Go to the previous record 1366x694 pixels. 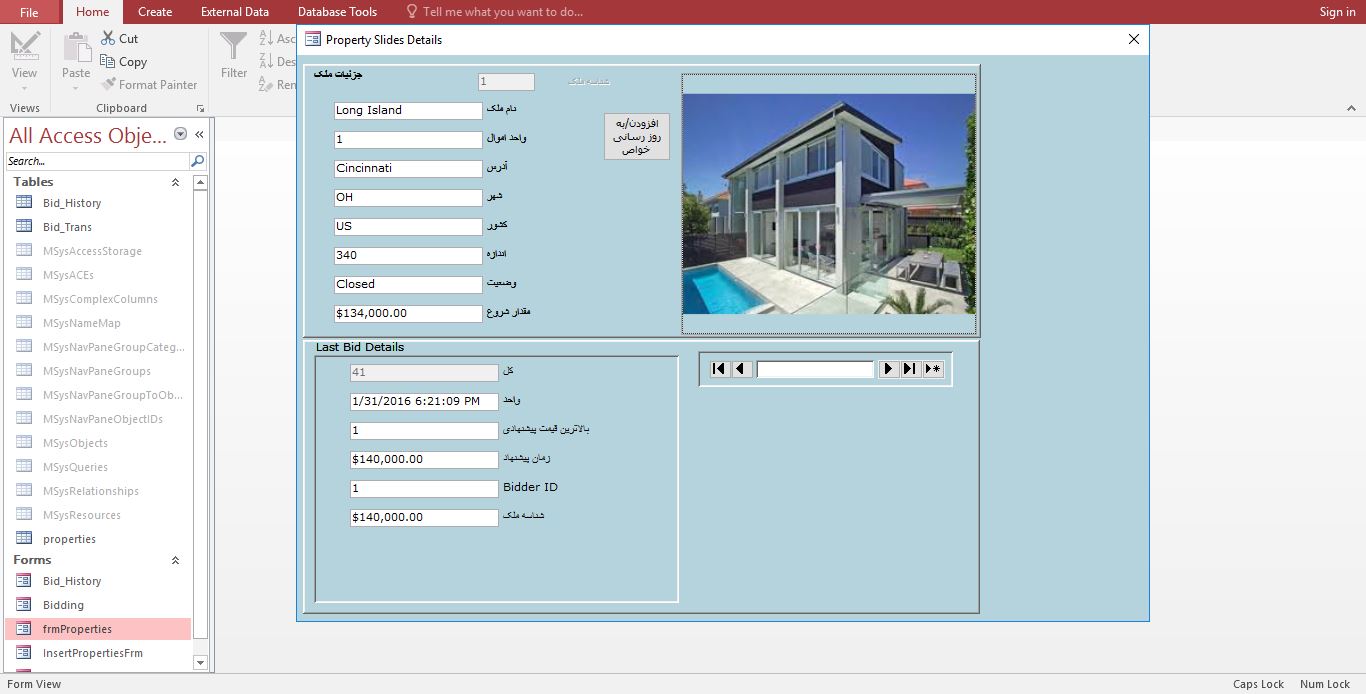tap(741, 369)
